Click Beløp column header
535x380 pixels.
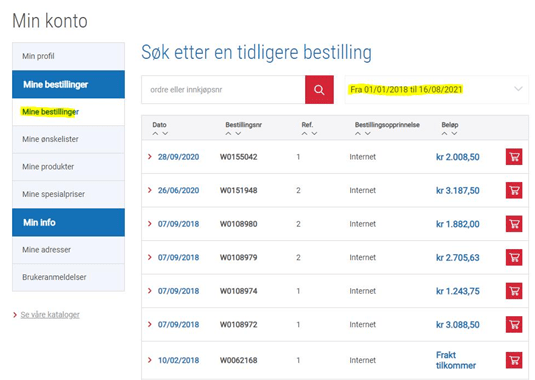coord(450,125)
